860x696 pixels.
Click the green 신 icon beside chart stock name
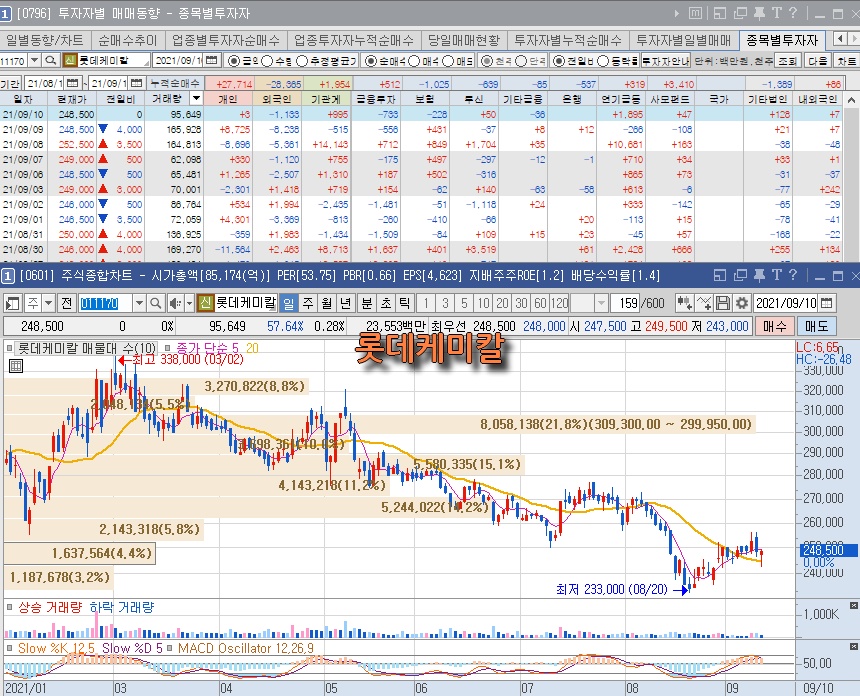coord(206,303)
